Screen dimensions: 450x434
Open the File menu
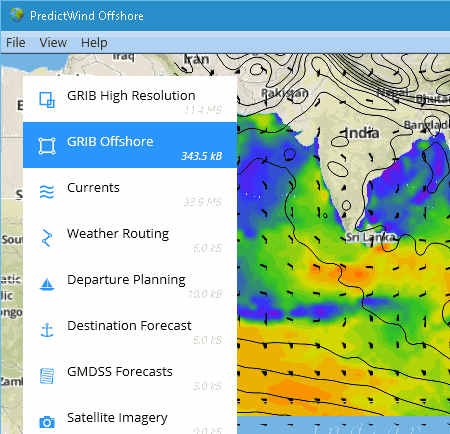tap(16, 43)
